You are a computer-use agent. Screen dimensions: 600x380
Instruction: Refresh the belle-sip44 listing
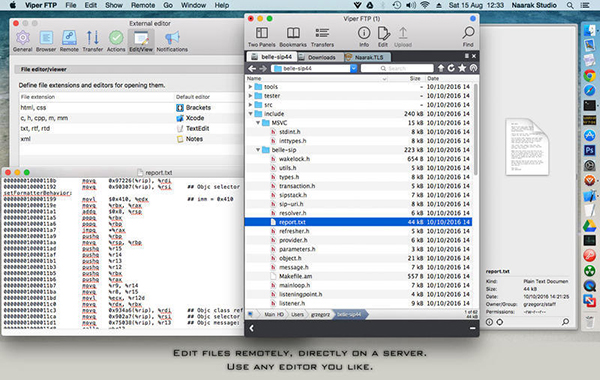tap(452, 68)
